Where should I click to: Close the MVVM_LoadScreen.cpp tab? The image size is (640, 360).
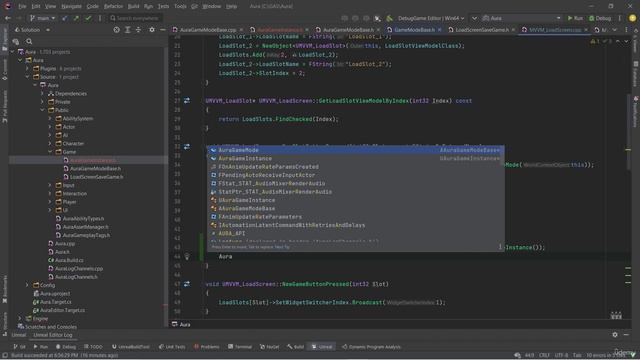coord(586,30)
